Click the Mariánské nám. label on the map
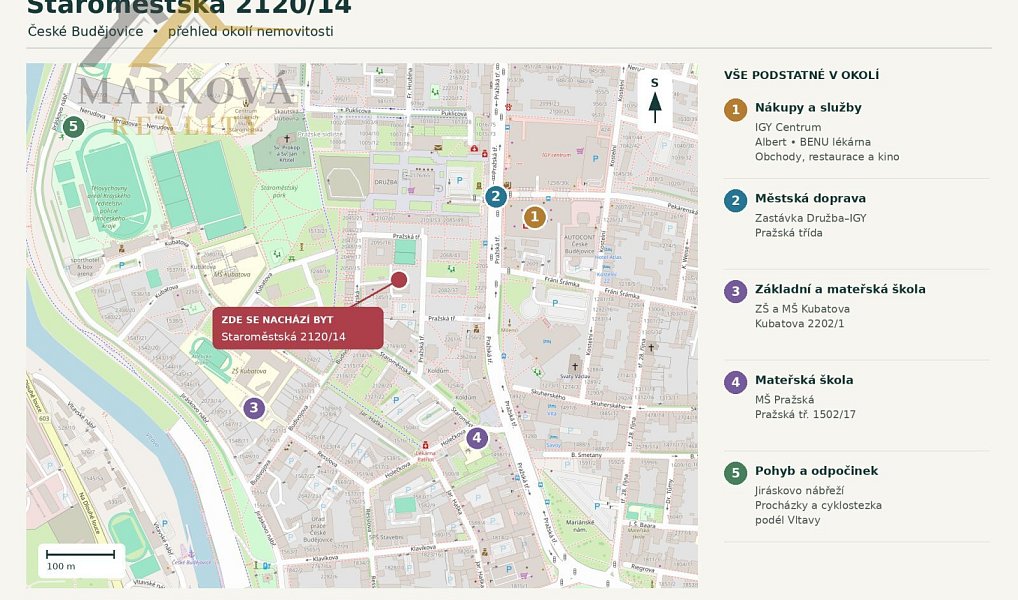This screenshot has width=1018, height=600. pos(580,525)
